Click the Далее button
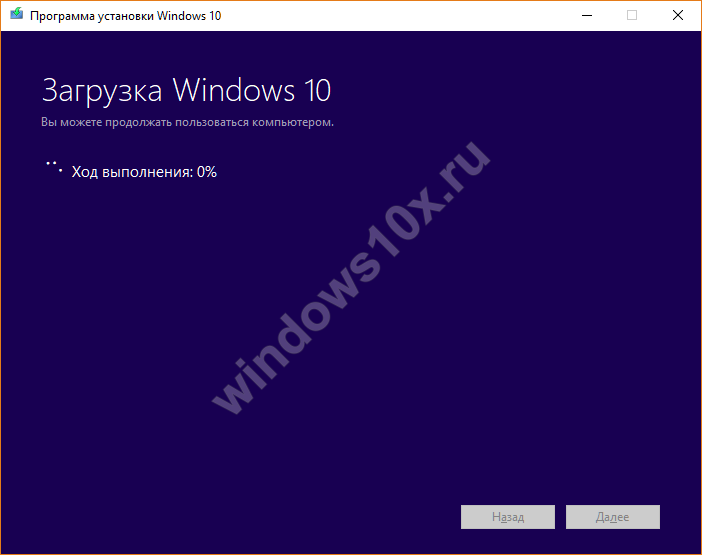 coord(612,517)
